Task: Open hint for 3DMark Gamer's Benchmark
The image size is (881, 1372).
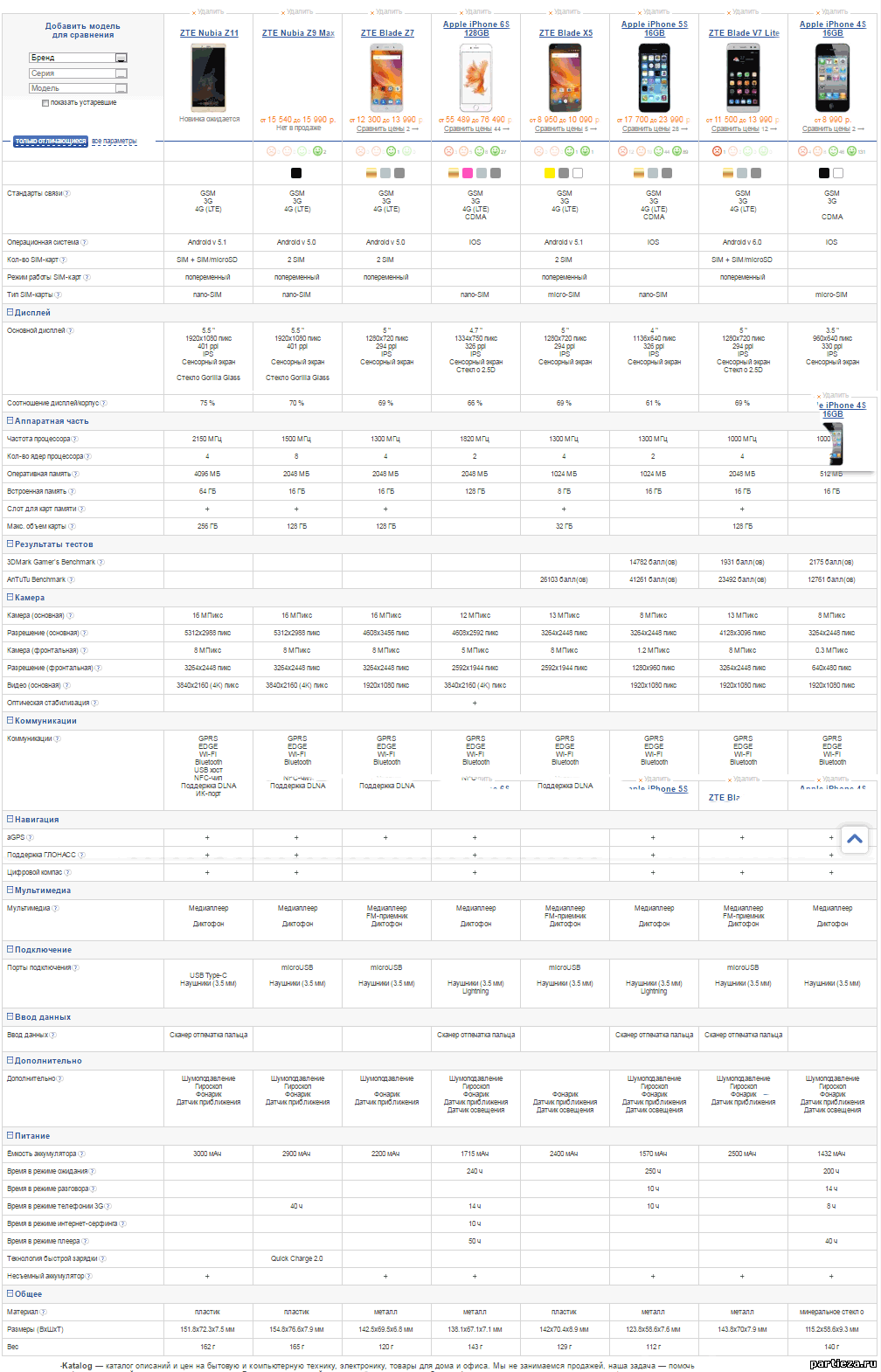Action: pyautogui.click(x=101, y=563)
